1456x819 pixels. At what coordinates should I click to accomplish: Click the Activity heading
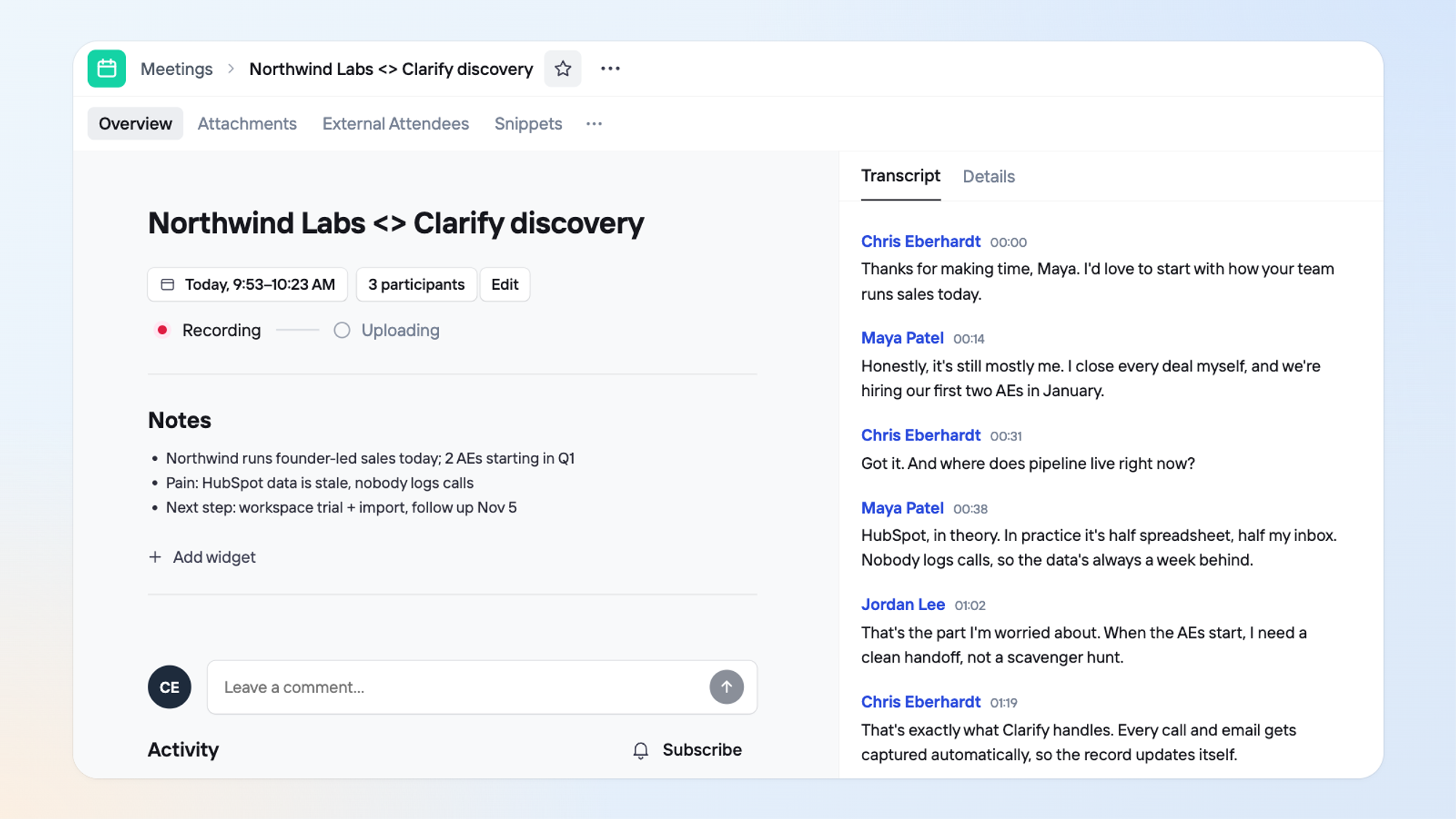tap(183, 750)
